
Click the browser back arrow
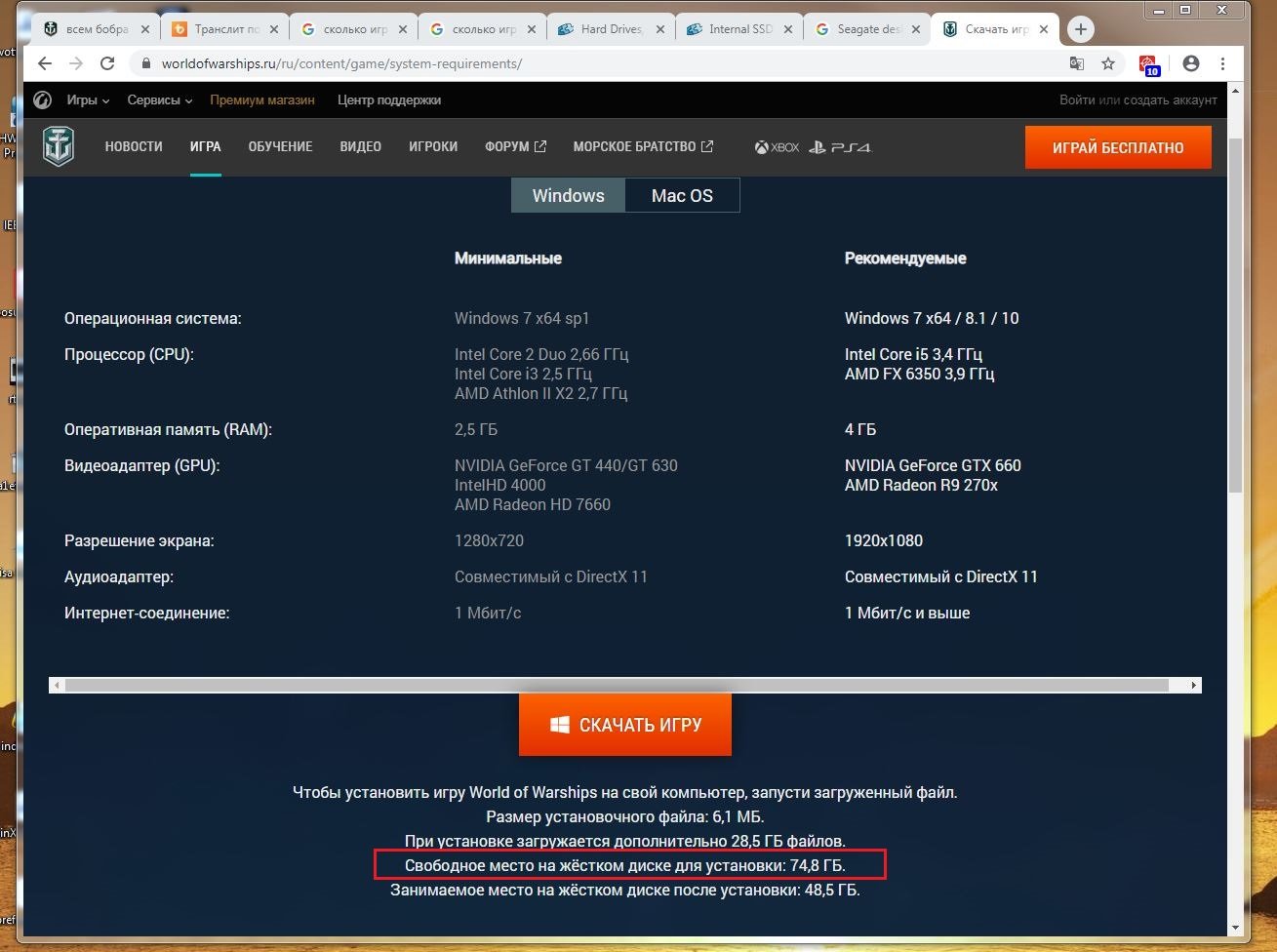click(x=45, y=63)
